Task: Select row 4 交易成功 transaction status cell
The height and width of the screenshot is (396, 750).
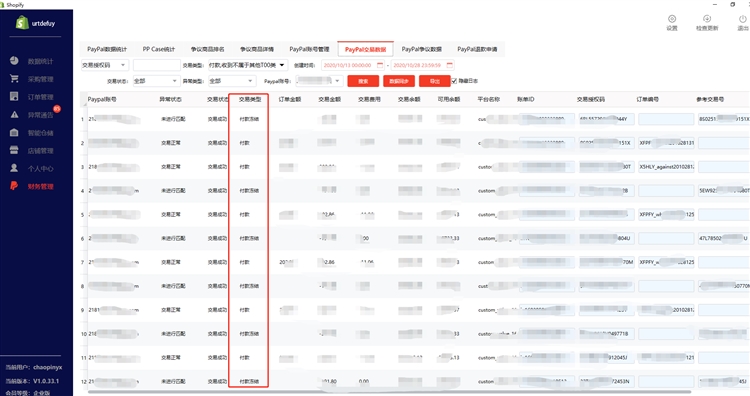Action: [x=217, y=191]
